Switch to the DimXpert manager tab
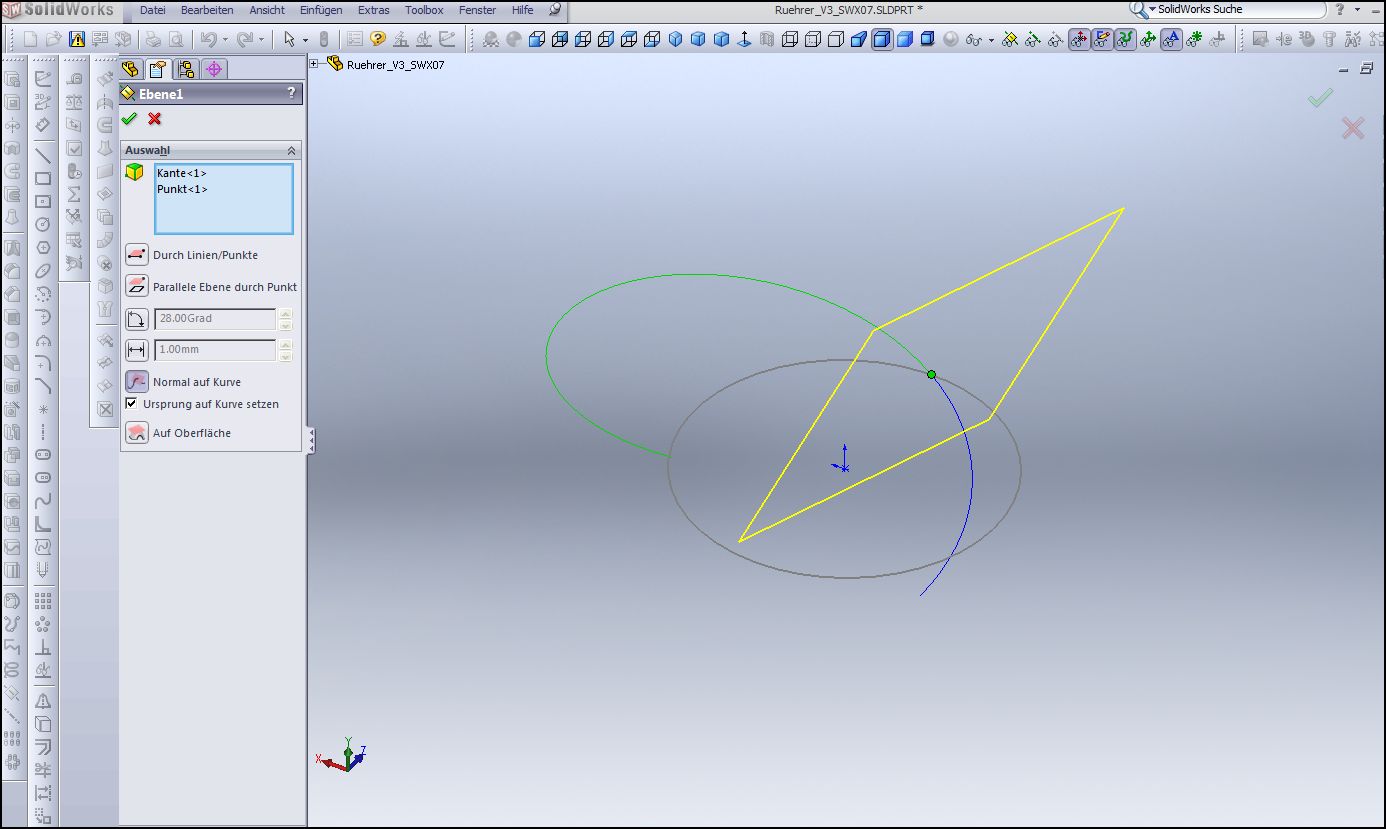The image size is (1386, 829). pos(214,69)
